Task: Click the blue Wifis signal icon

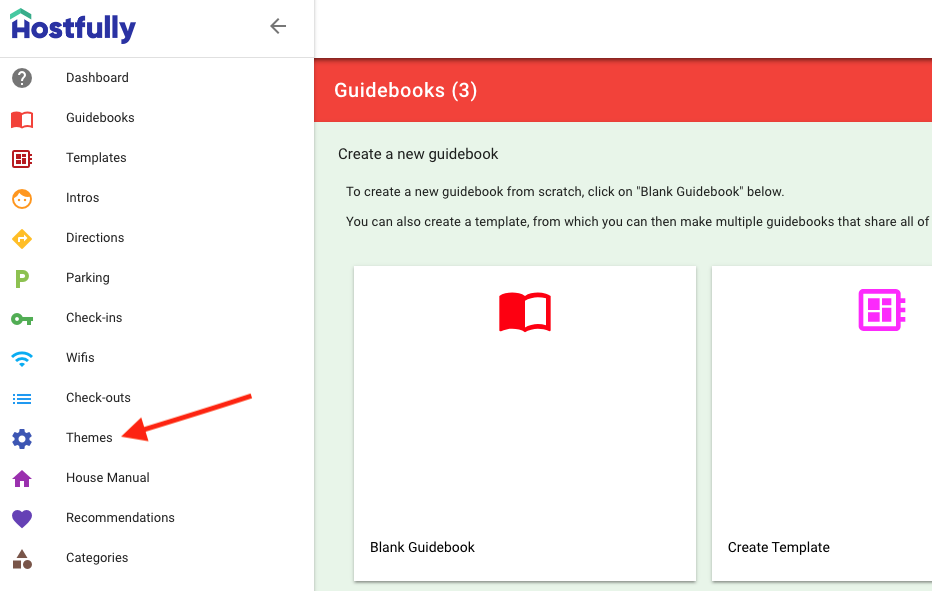Action: 22,358
